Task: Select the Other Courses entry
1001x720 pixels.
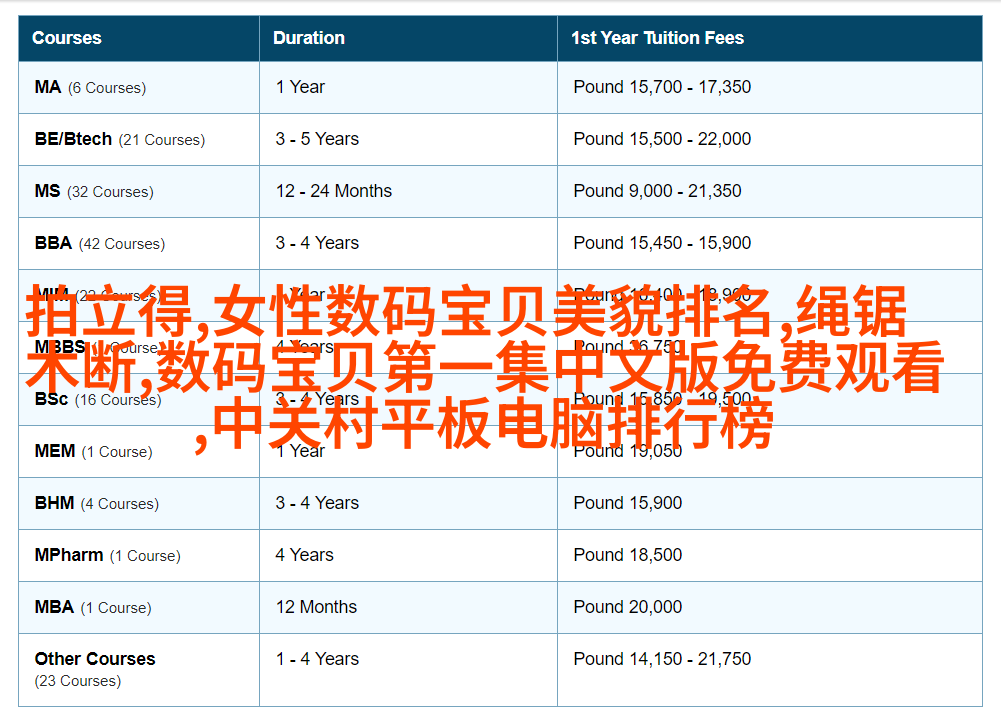Action: point(95,659)
